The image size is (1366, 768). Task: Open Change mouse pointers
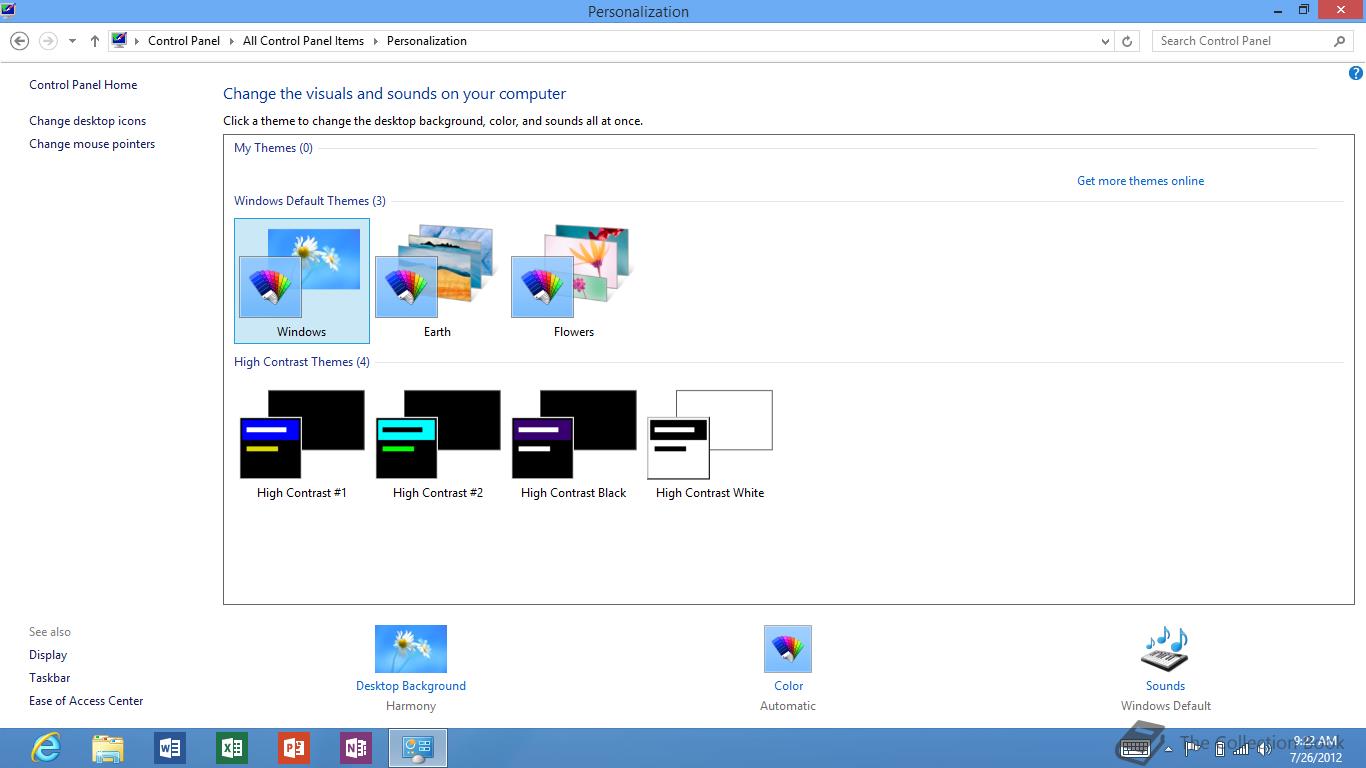(x=92, y=144)
